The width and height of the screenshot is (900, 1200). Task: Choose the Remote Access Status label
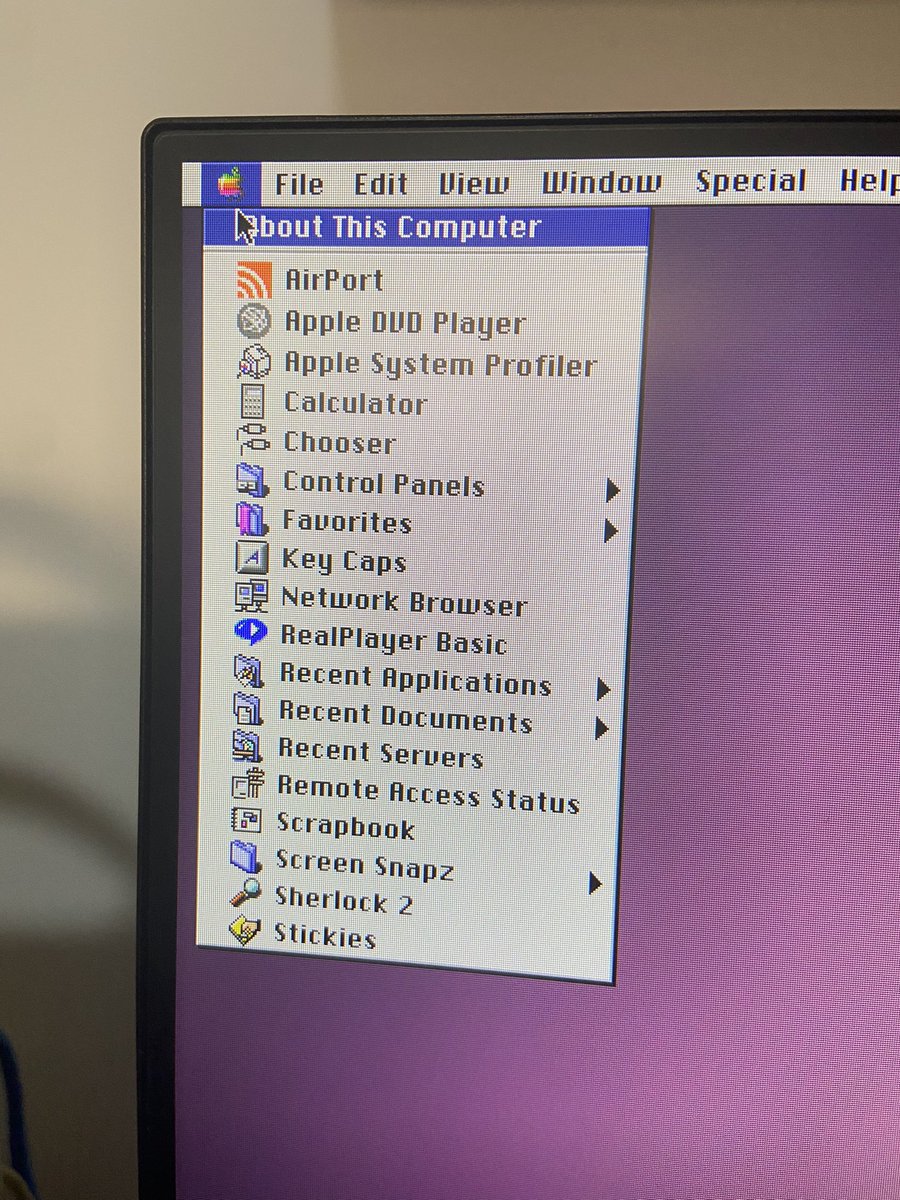(x=428, y=794)
